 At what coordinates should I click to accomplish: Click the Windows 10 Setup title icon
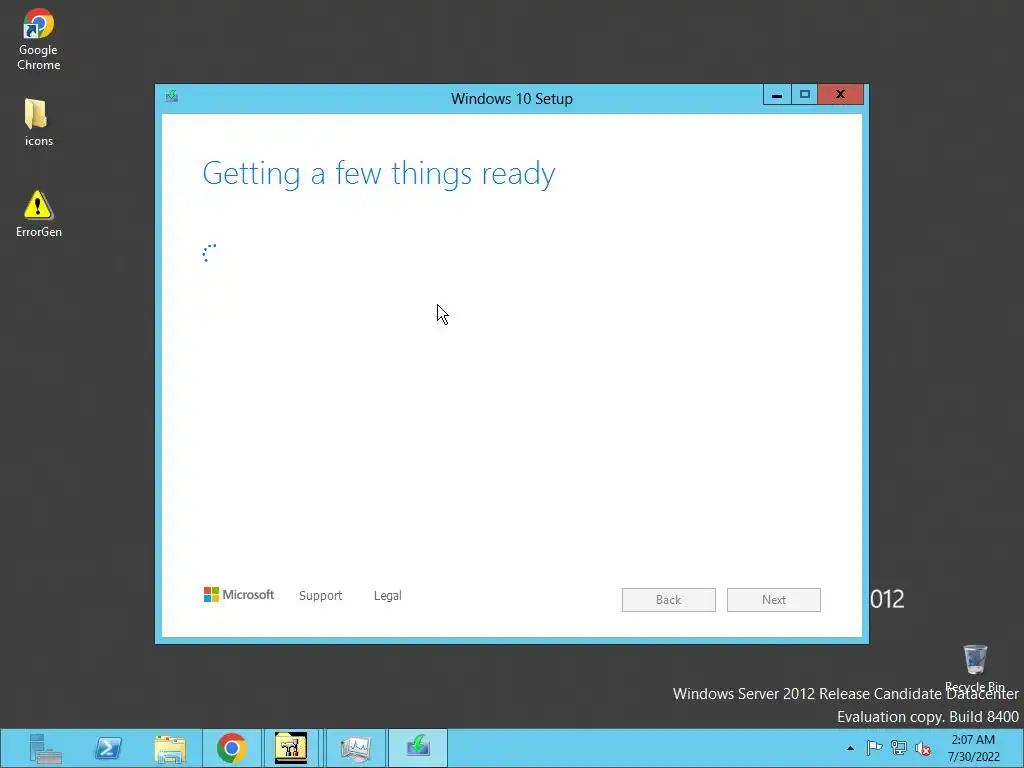click(x=172, y=97)
